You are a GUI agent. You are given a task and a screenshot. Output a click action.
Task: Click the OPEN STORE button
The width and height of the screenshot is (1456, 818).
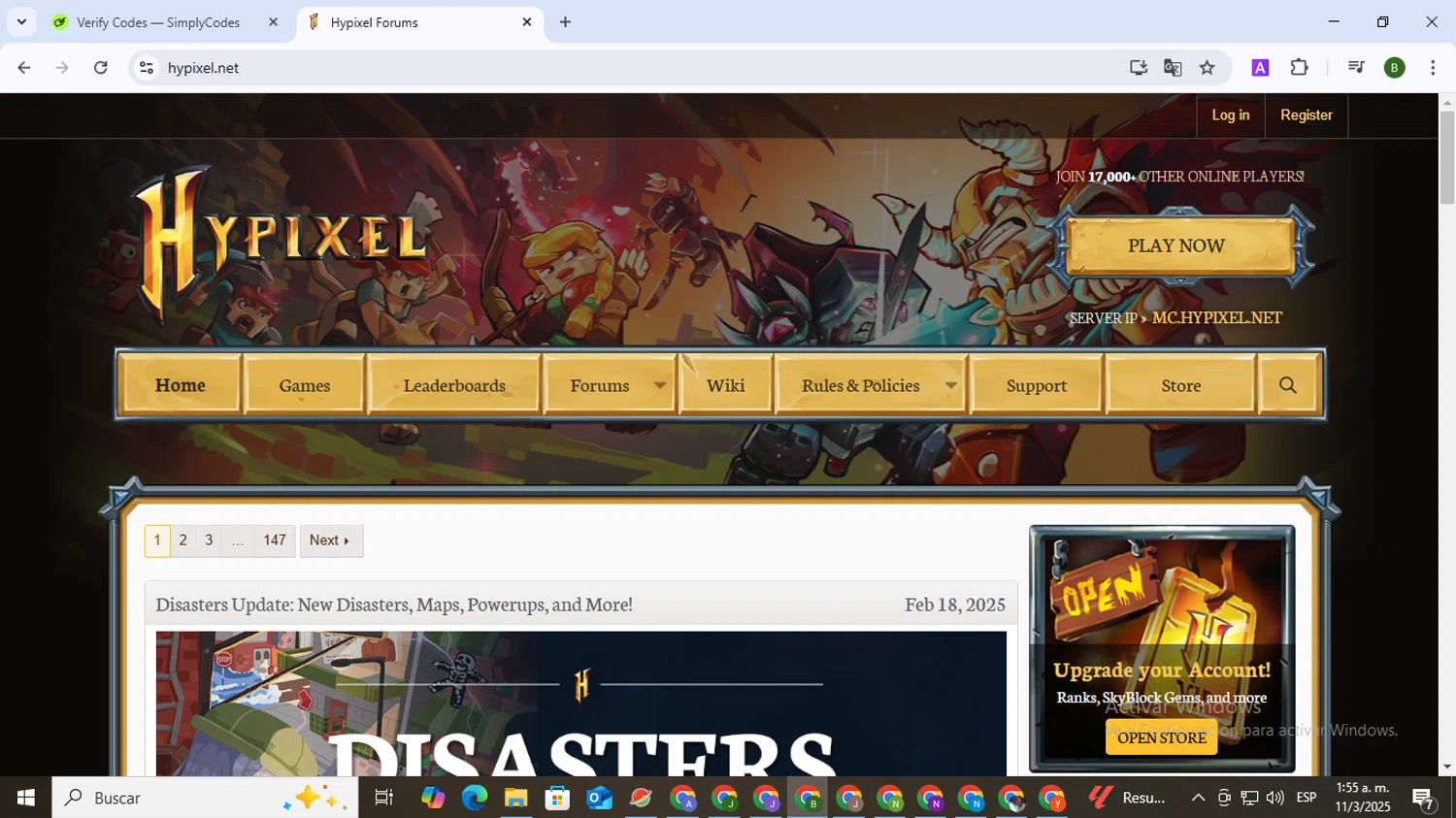tap(1162, 737)
